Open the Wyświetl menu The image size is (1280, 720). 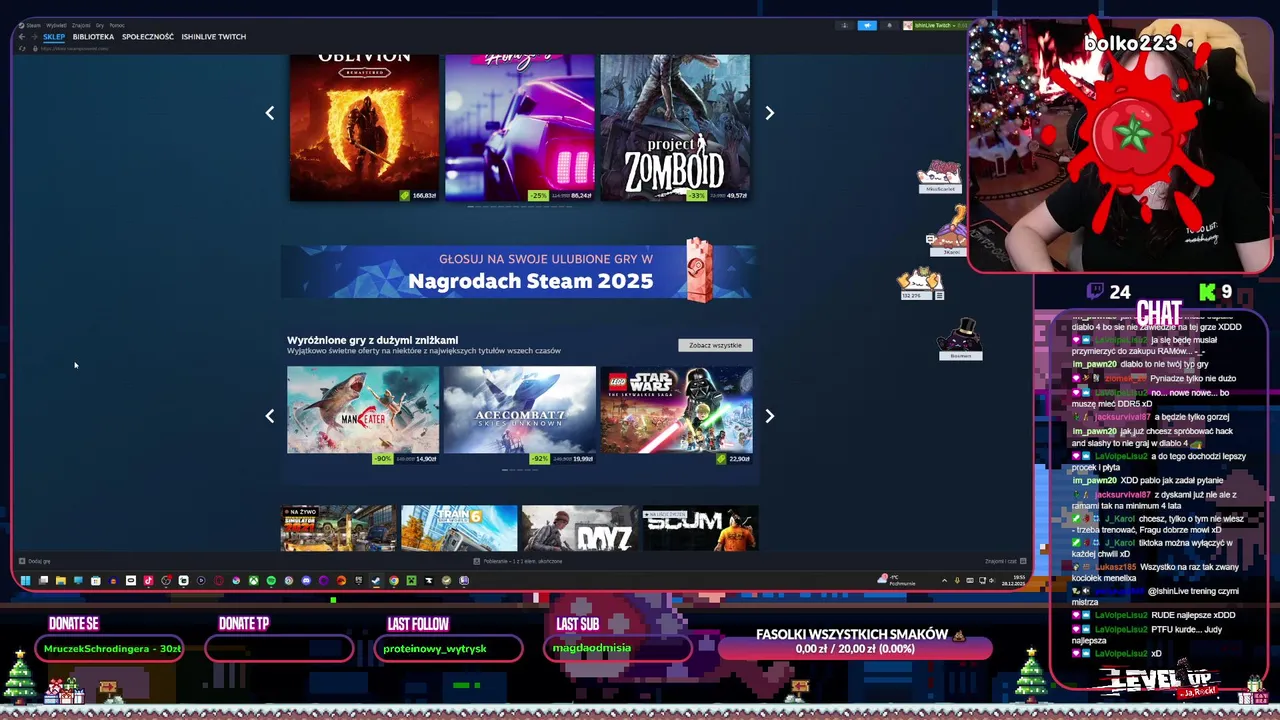click(x=56, y=25)
